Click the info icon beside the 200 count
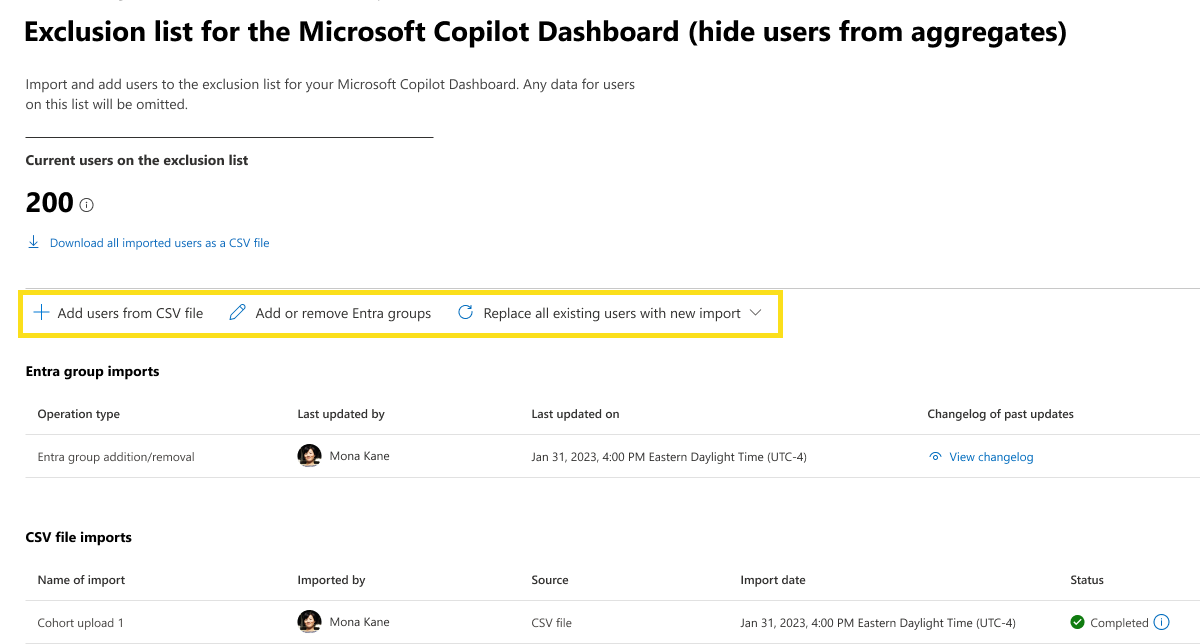Image resolution: width=1200 pixels, height=644 pixels. coord(86,205)
